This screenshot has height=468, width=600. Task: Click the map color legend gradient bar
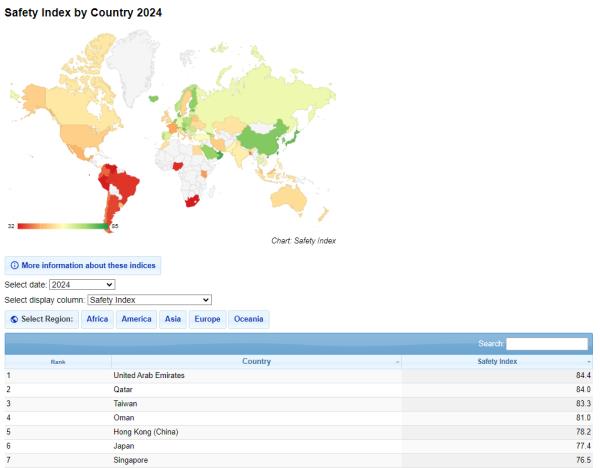[x=63, y=226]
